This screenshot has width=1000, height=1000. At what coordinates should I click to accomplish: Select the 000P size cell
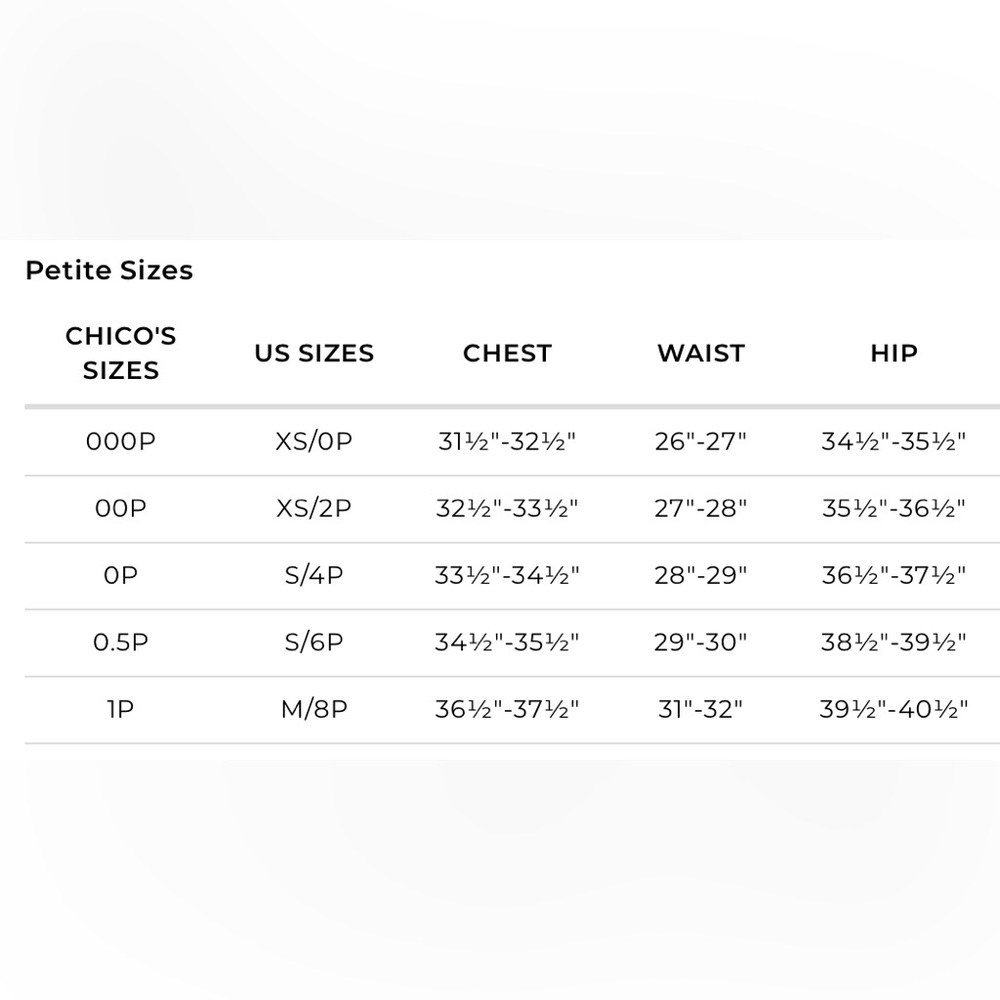click(x=121, y=441)
